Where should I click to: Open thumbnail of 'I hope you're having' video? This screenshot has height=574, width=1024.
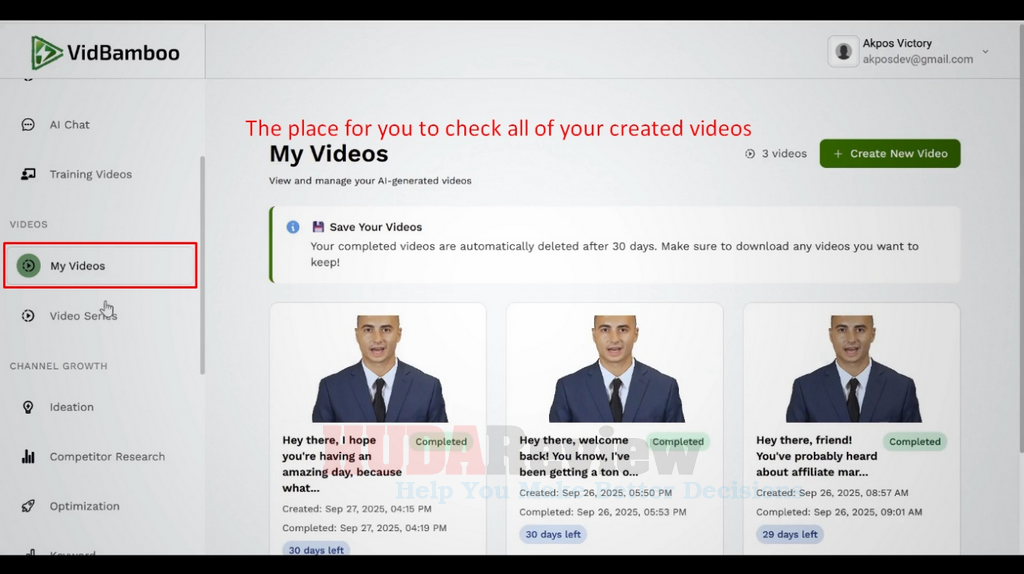pyautogui.click(x=378, y=368)
